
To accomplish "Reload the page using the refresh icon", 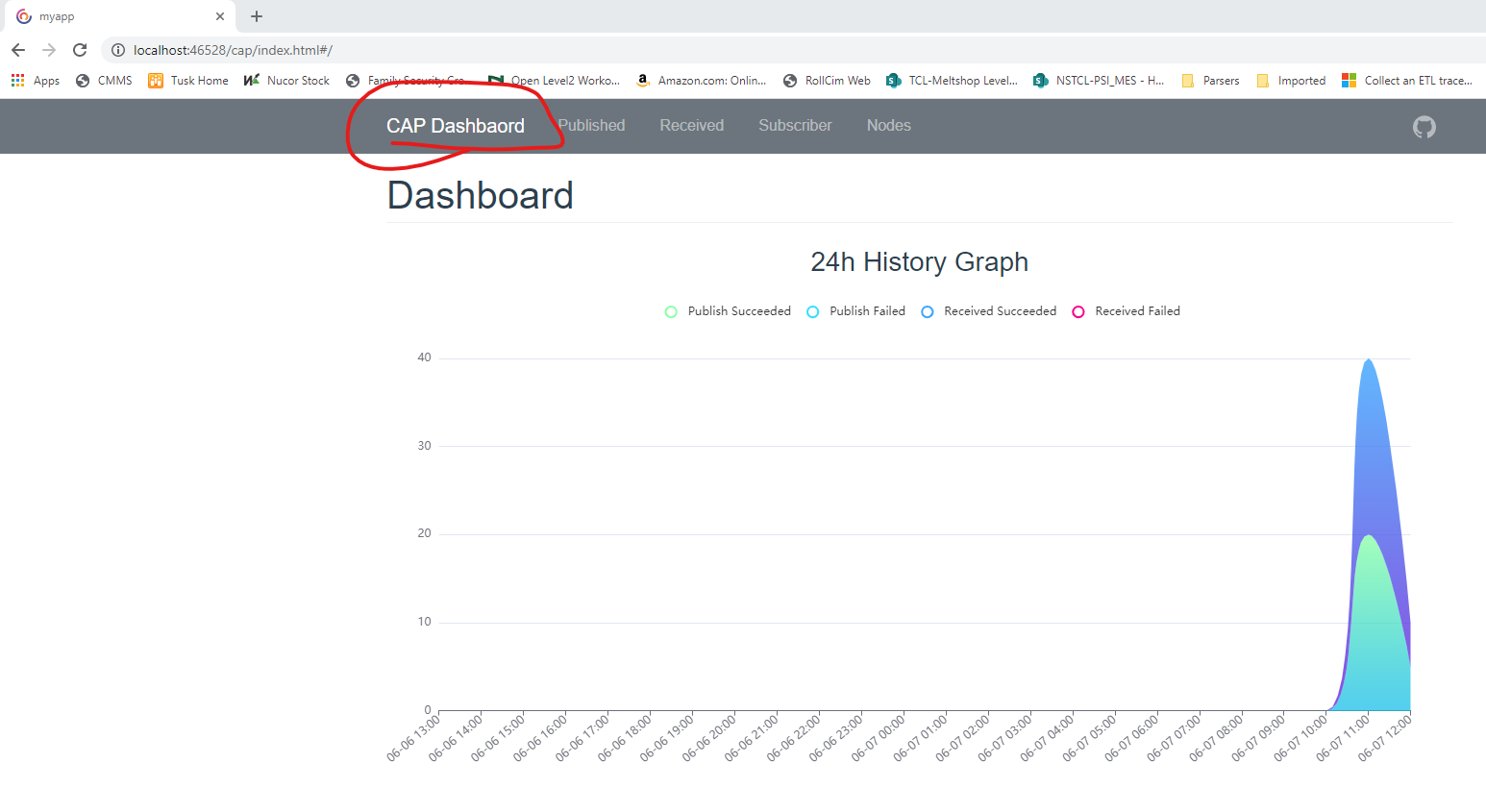I will click(x=80, y=50).
